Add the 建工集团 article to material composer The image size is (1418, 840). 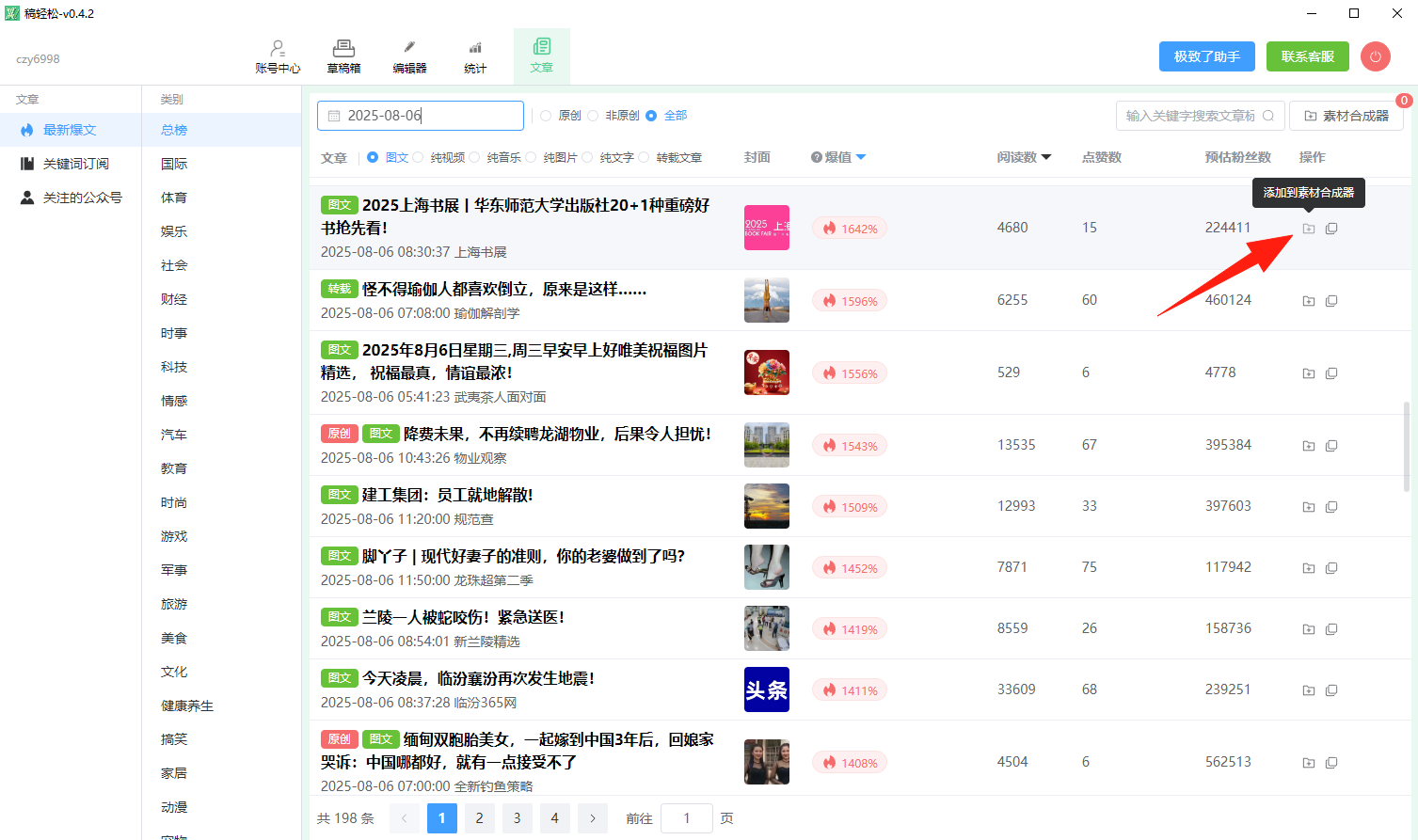click(1308, 507)
